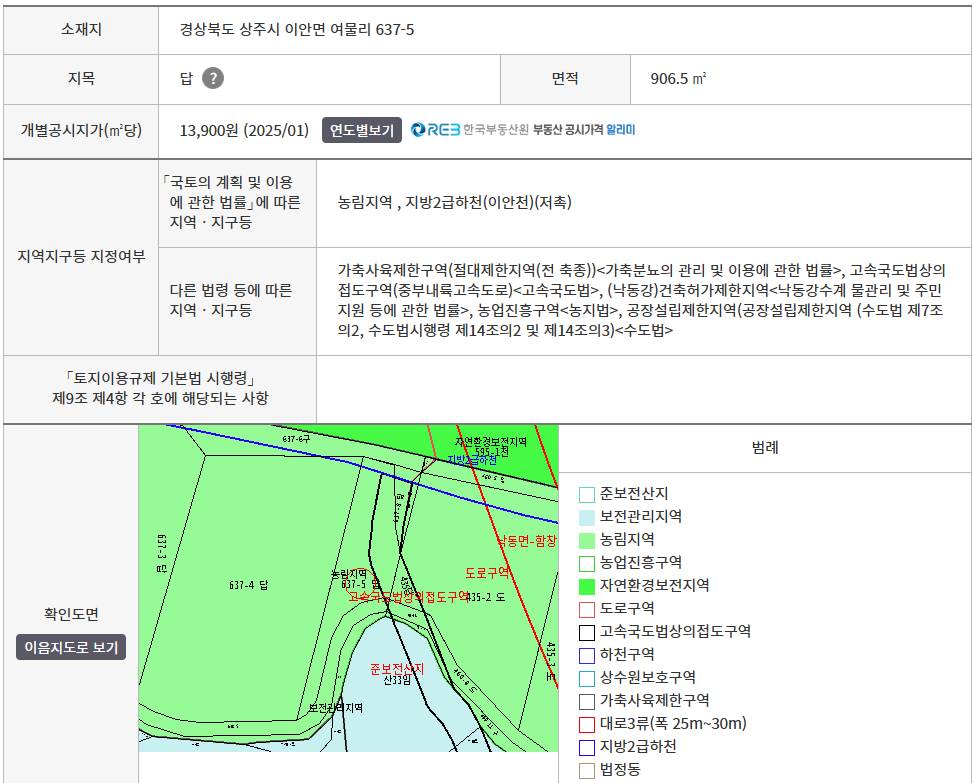Viewport: 975px width, 783px height.
Task: Select the 준보전산지 legend swatch
Action: tap(587, 495)
